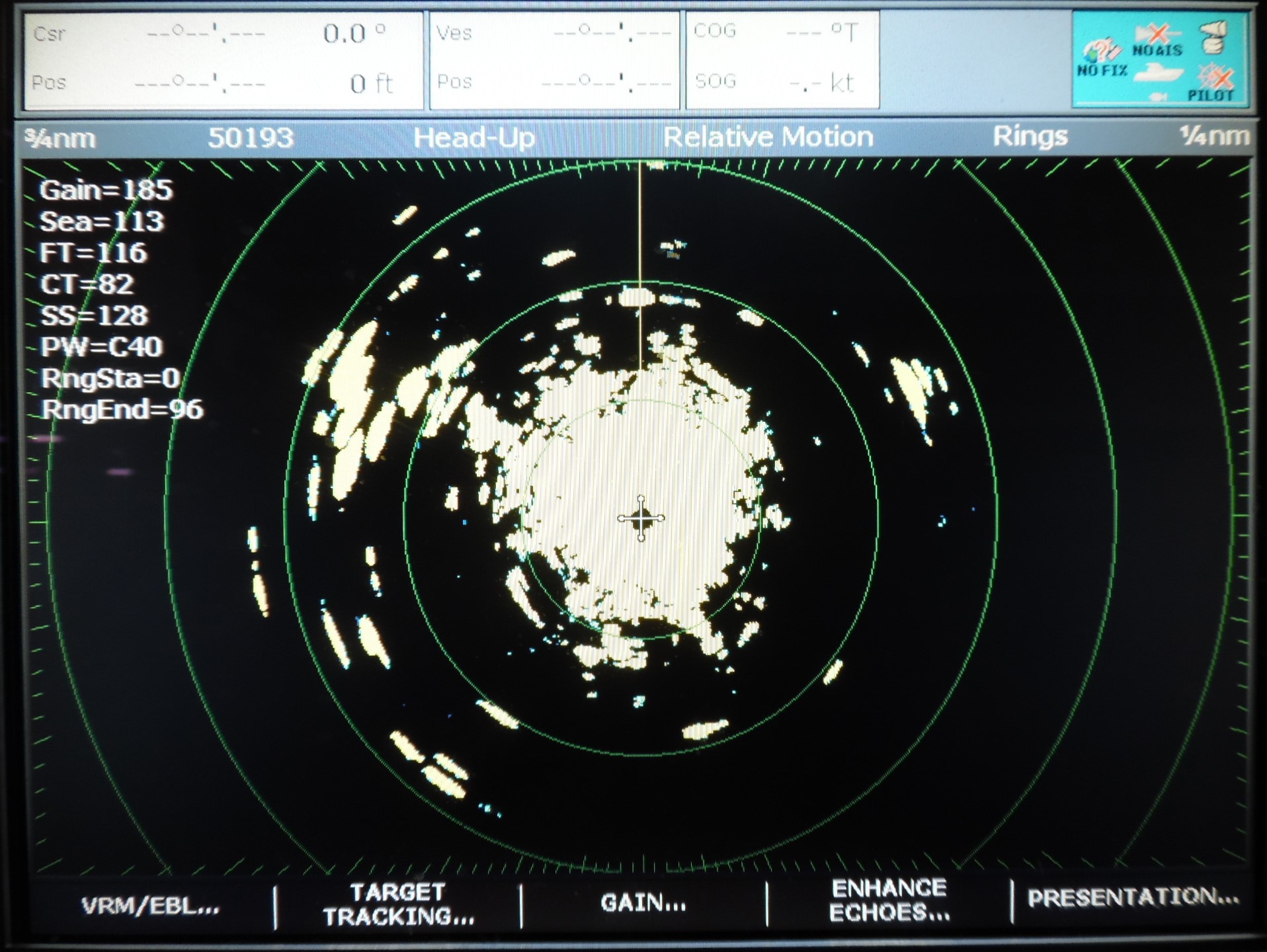
Task: Select the ¼nm ring spacing value
Action: pos(1214,136)
